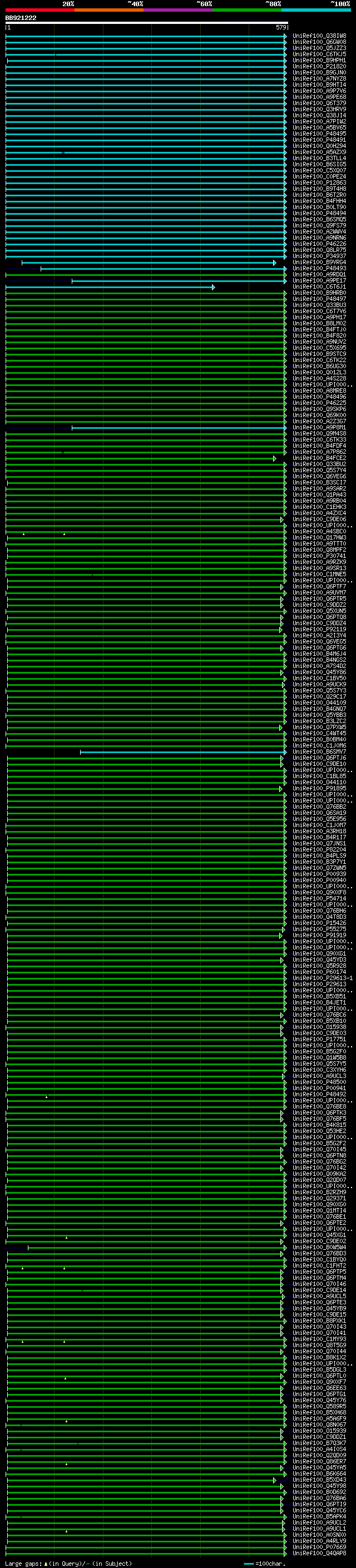Screen dimensions: 356x1568
Task: Select the UniRef100_Q9FS79 label
Action: 319,225
